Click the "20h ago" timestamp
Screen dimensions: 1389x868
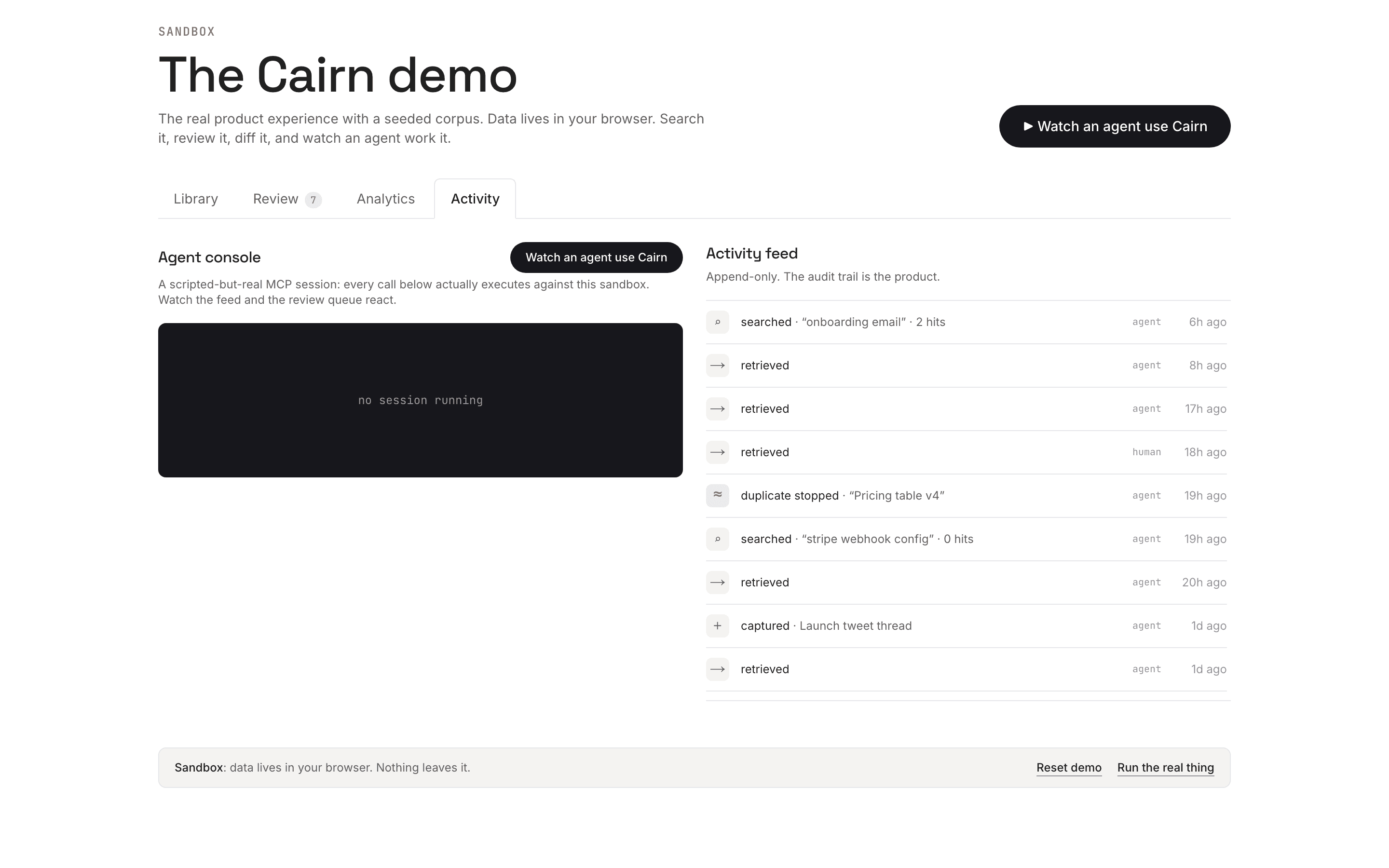click(1204, 583)
